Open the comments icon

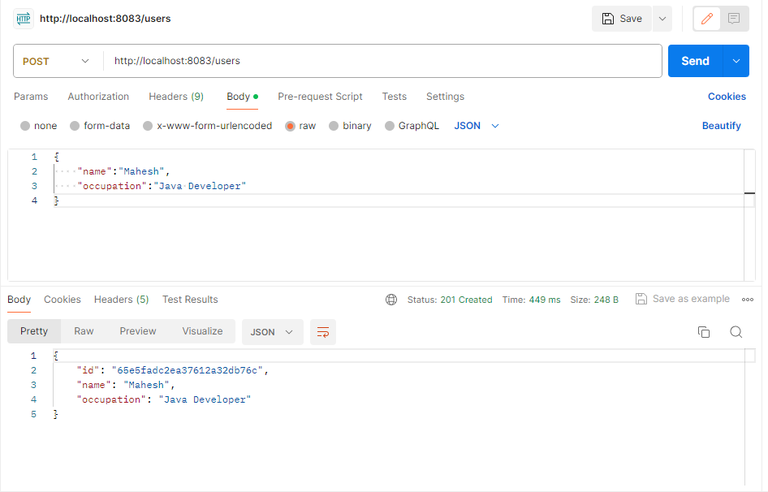734,18
